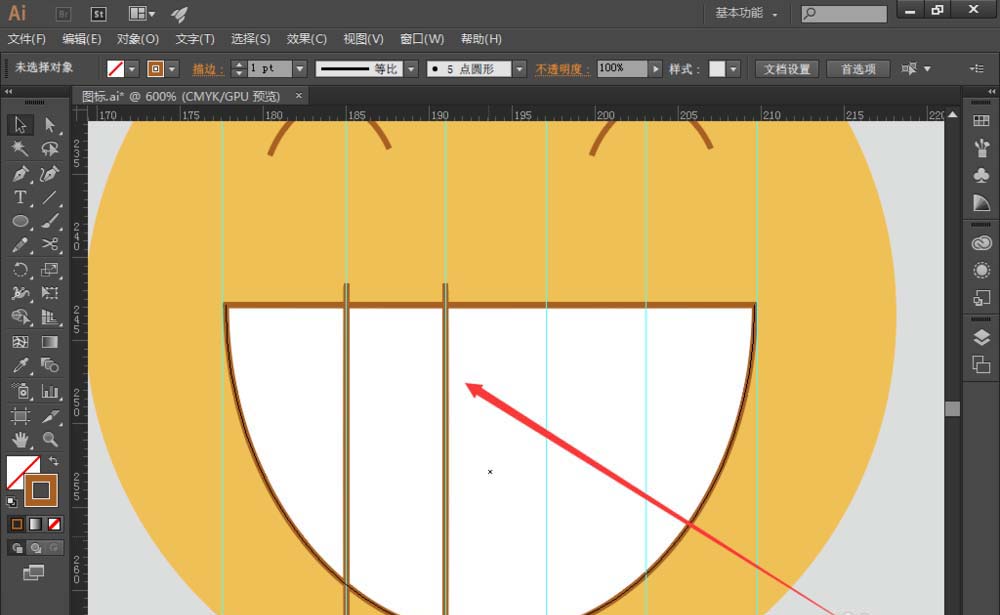This screenshot has width=1000, height=615.
Task: Set paint mode to Color
Action: 17,524
